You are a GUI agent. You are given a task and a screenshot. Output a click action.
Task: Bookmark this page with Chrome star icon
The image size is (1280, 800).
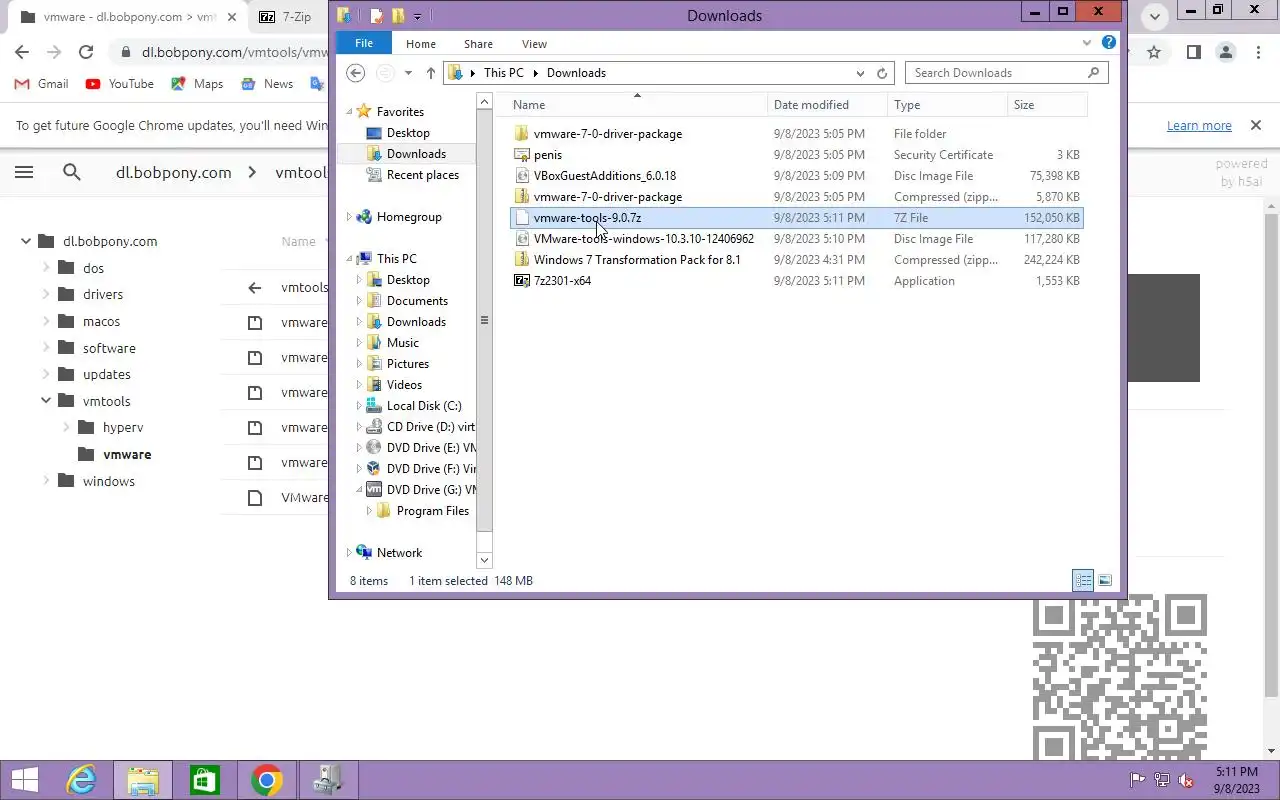click(x=1154, y=52)
